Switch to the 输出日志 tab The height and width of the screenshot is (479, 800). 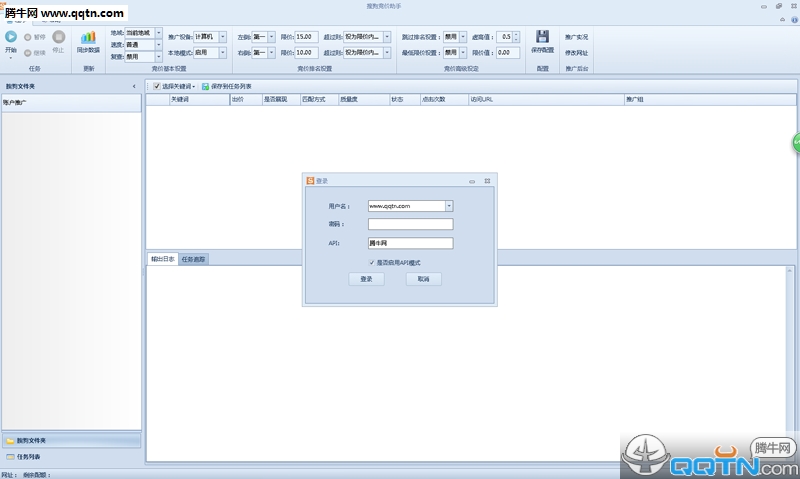163,259
